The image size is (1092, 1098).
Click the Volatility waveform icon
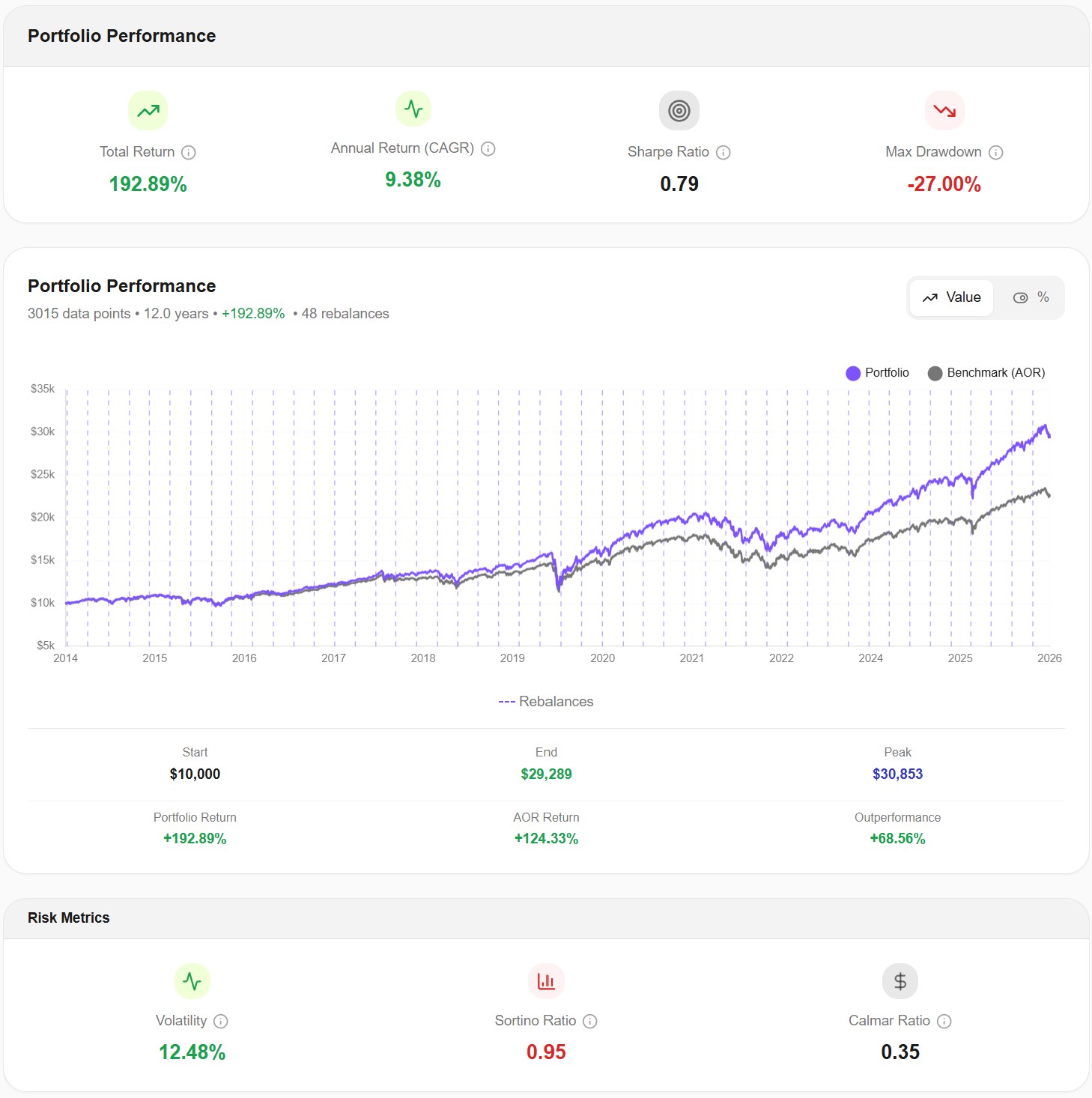[x=192, y=980]
